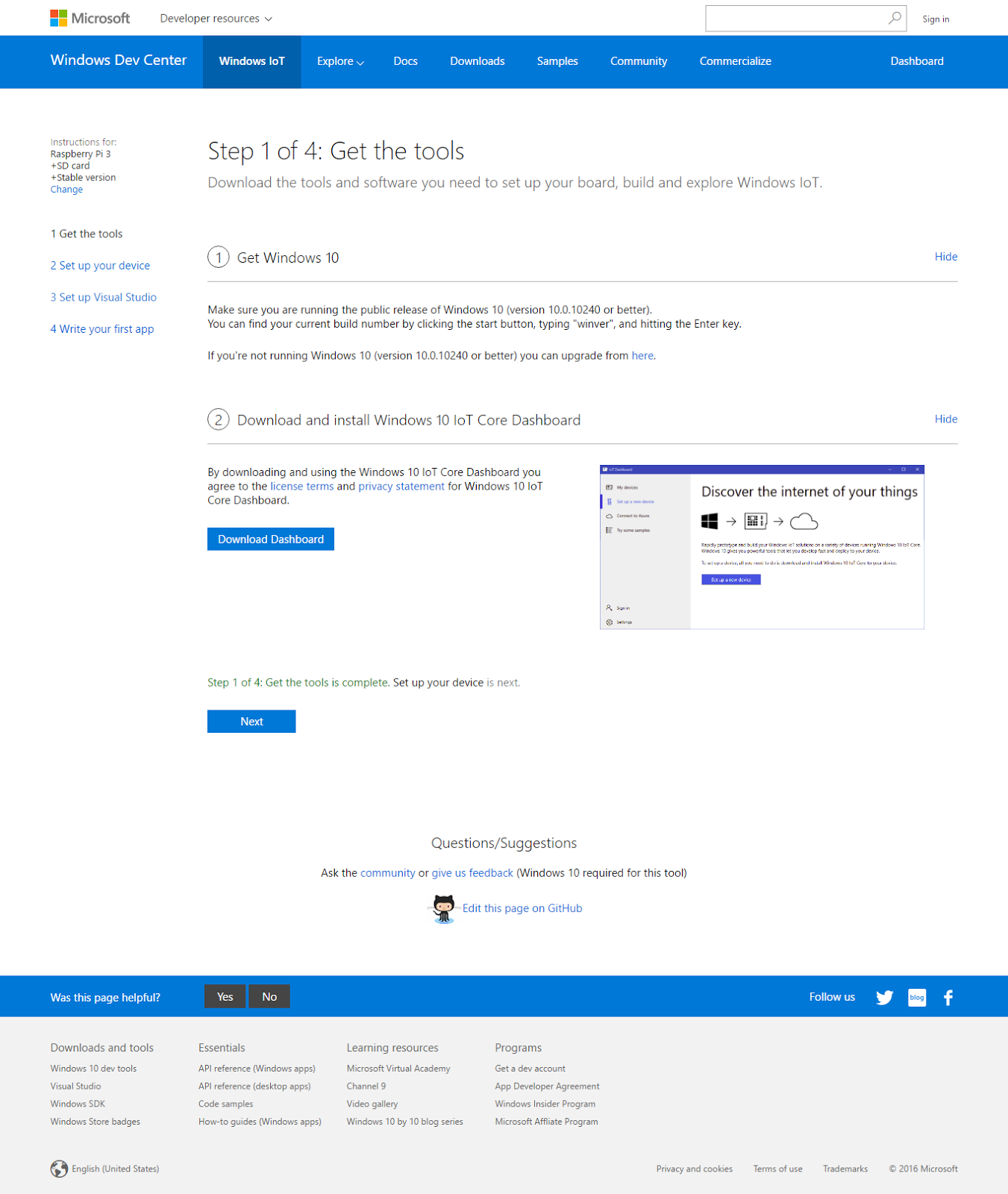The height and width of the screenshot is (1194, 1008).
Task: Open Twitter follow icon
Action: pyautogui.click(x=884, y=997)
